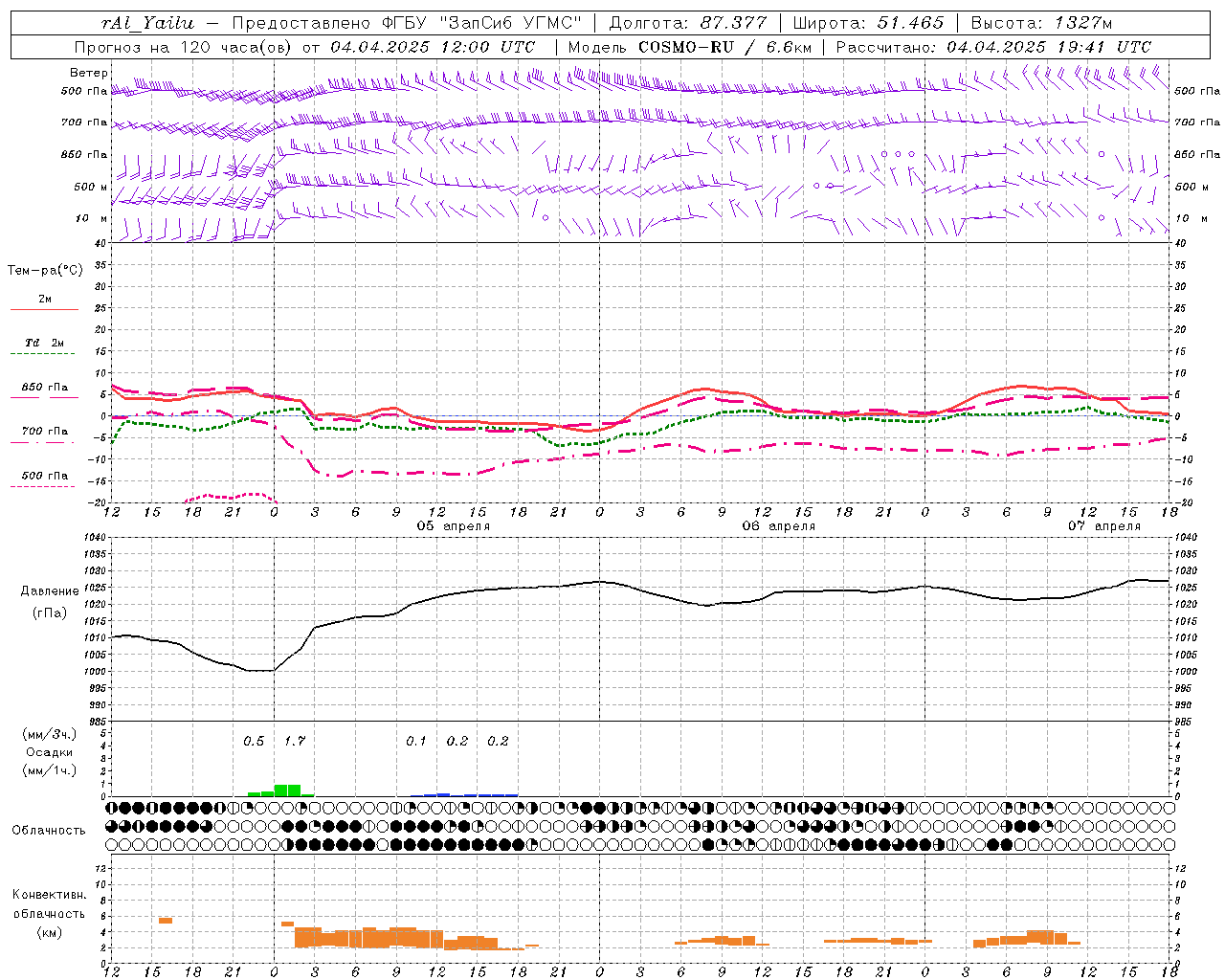This screenshot has height=980, width=1225.
Task: Click the solid red '2м' legend line
Action: tap(44, 309)
